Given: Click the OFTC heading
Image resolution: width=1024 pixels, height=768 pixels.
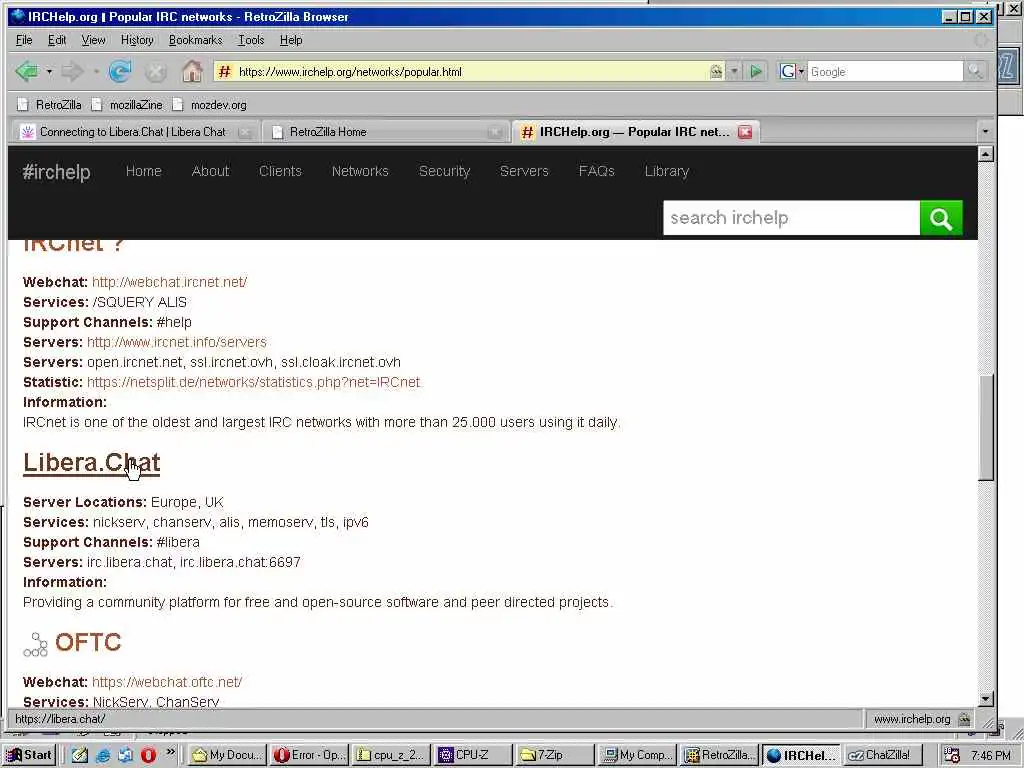Looking at the screenshot, I should pos(88,642).
